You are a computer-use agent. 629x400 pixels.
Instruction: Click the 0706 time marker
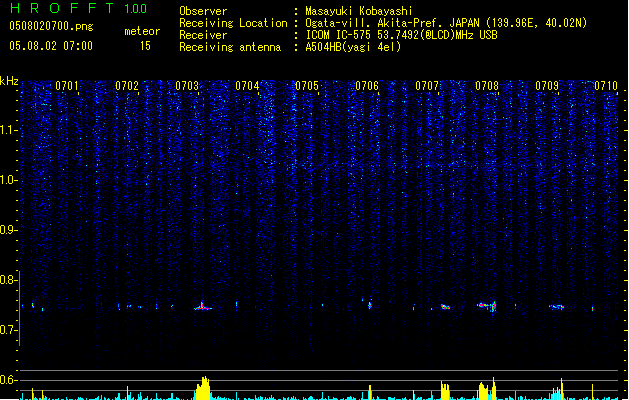coord(367,86)
